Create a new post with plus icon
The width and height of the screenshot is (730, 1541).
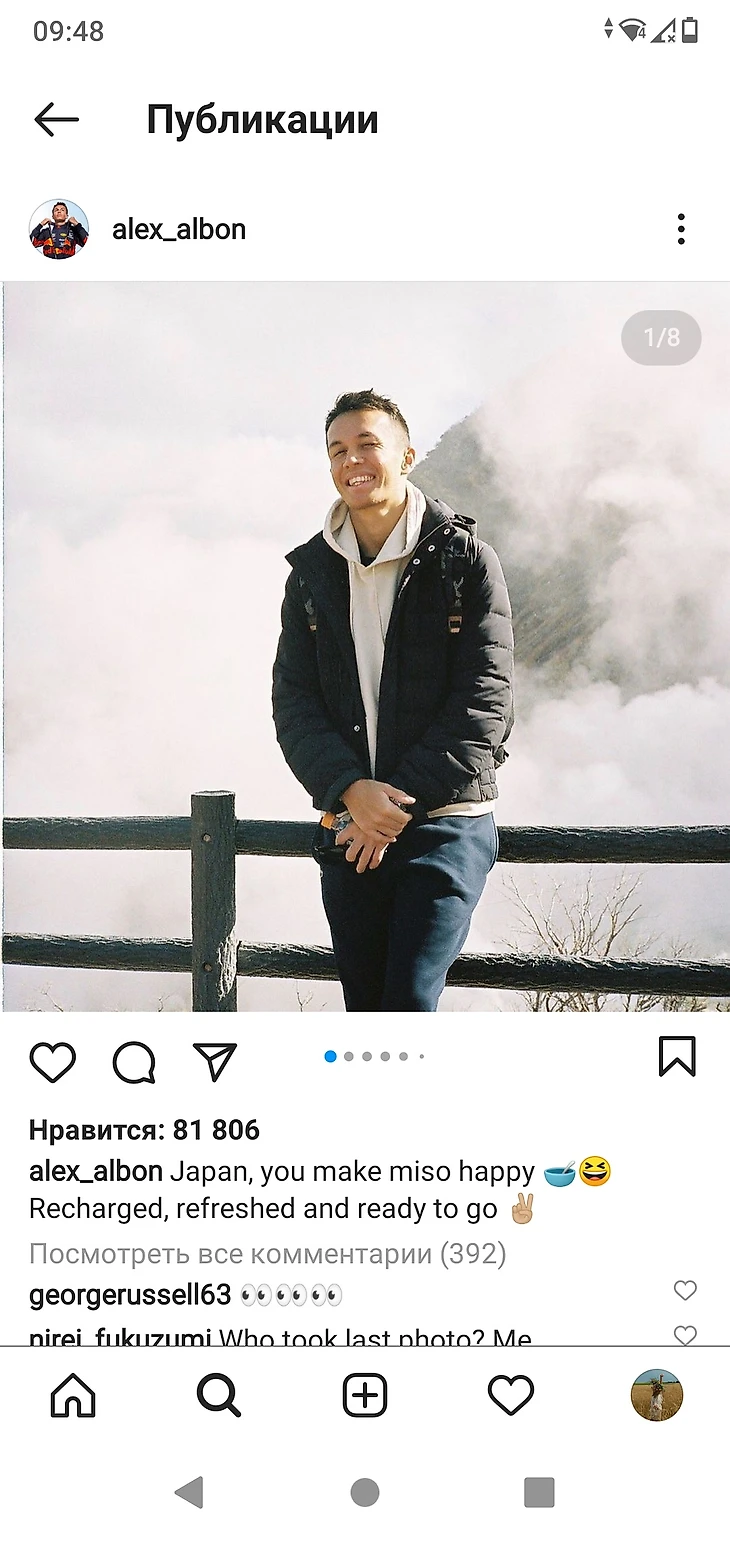pyautogui.click(x=365, y=1395)
